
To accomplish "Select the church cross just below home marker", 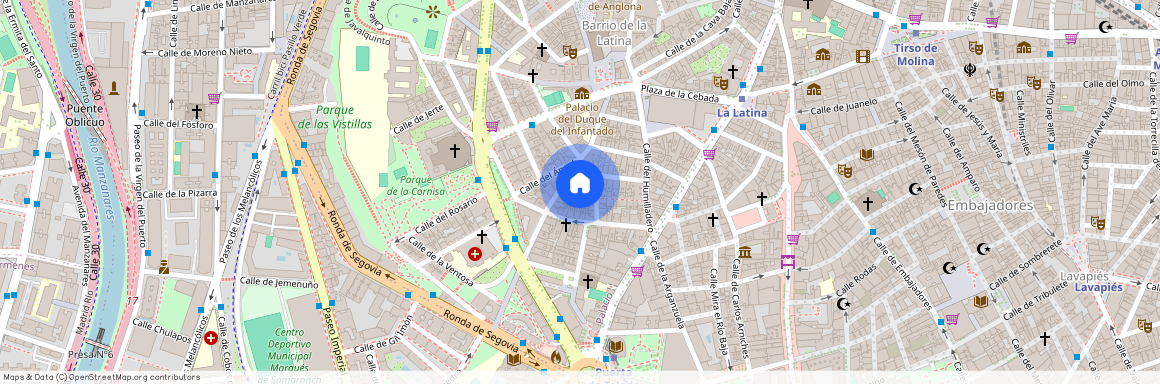I will pos(566,224).
